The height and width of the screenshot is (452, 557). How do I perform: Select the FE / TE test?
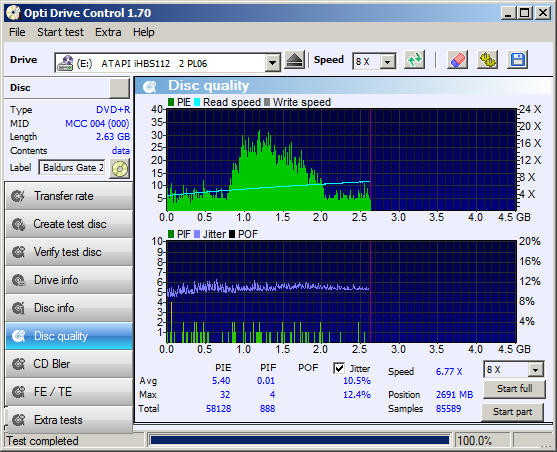[69, 392]
